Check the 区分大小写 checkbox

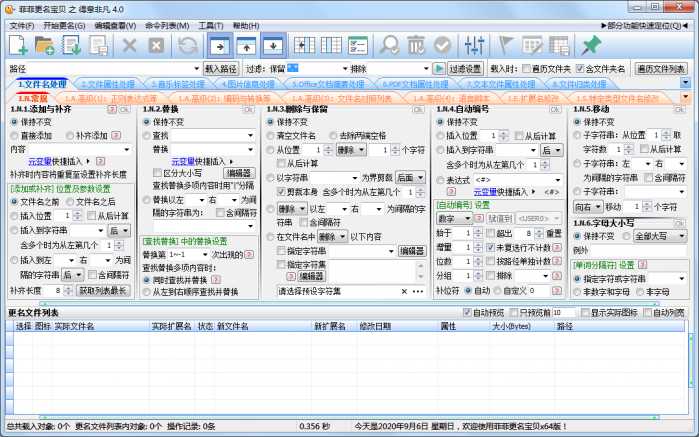click(x=157, y=172)
